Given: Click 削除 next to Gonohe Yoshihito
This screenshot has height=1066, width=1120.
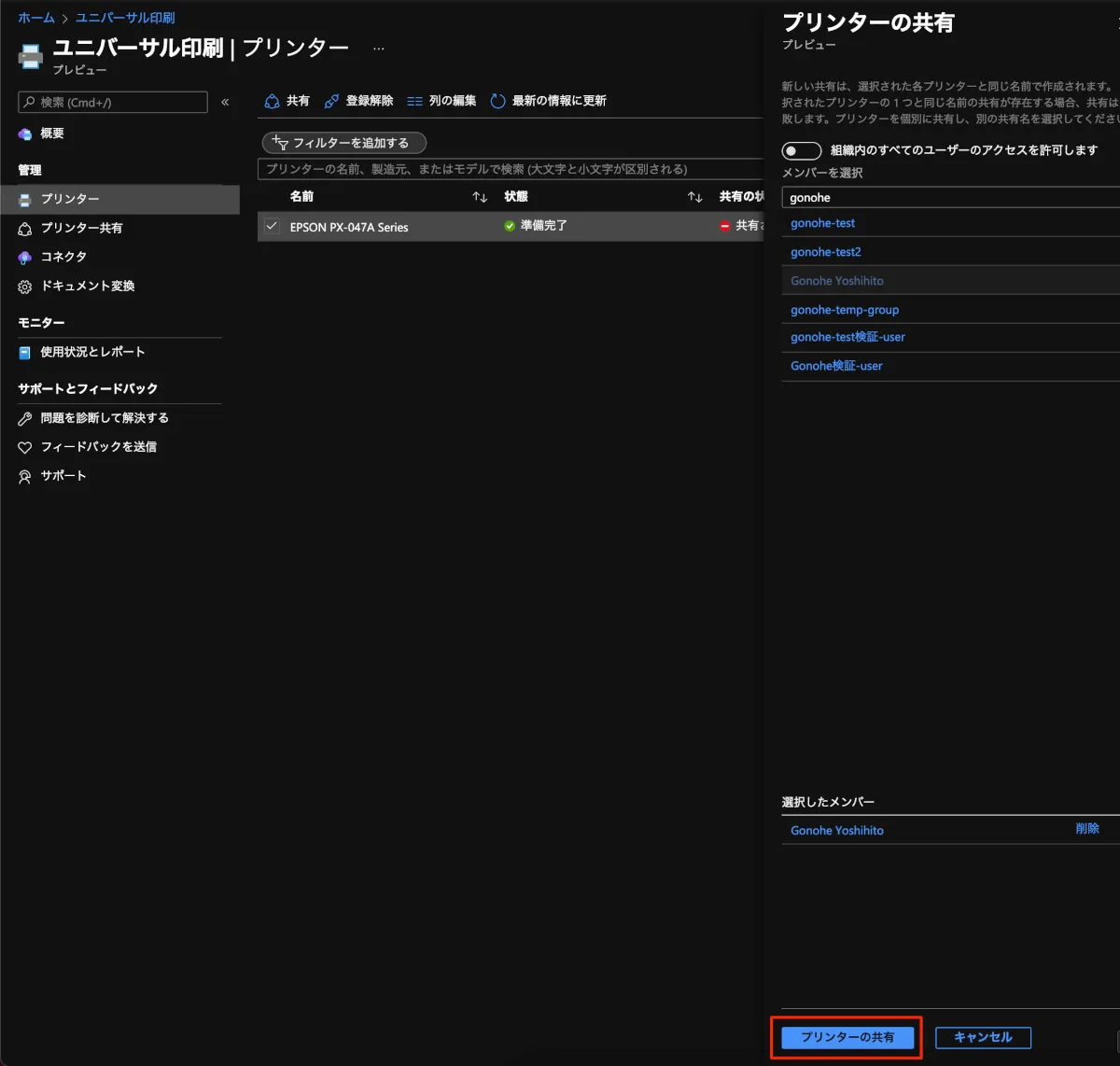Looking at the screenshot, I should point(1086,829).
